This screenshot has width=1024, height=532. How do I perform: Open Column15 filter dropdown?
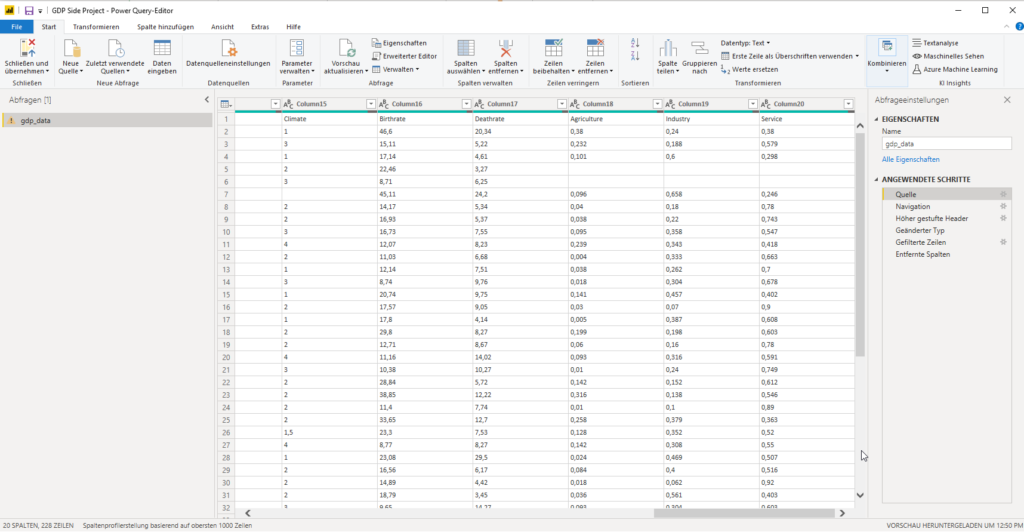(x=370, y=104)
